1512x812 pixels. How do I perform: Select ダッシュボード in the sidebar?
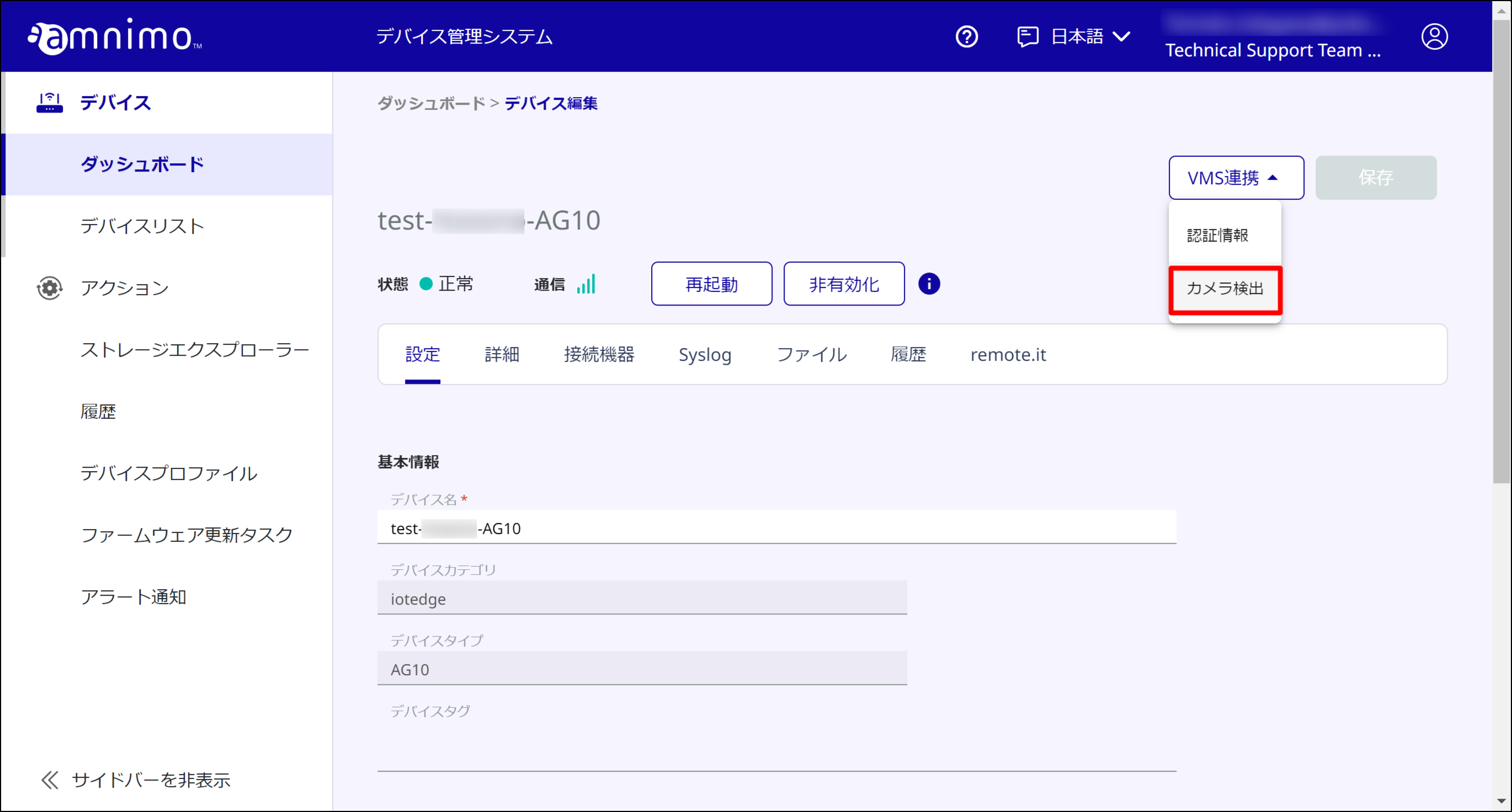click(x=167, y=164)
